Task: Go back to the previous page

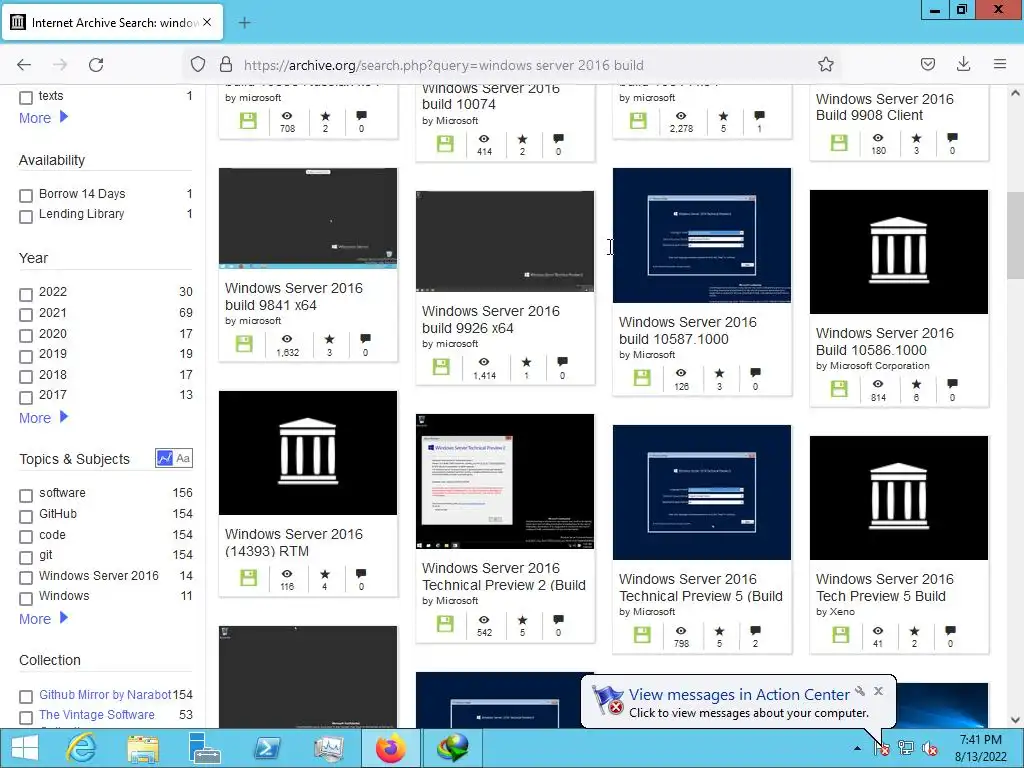Action: point(24,65)
